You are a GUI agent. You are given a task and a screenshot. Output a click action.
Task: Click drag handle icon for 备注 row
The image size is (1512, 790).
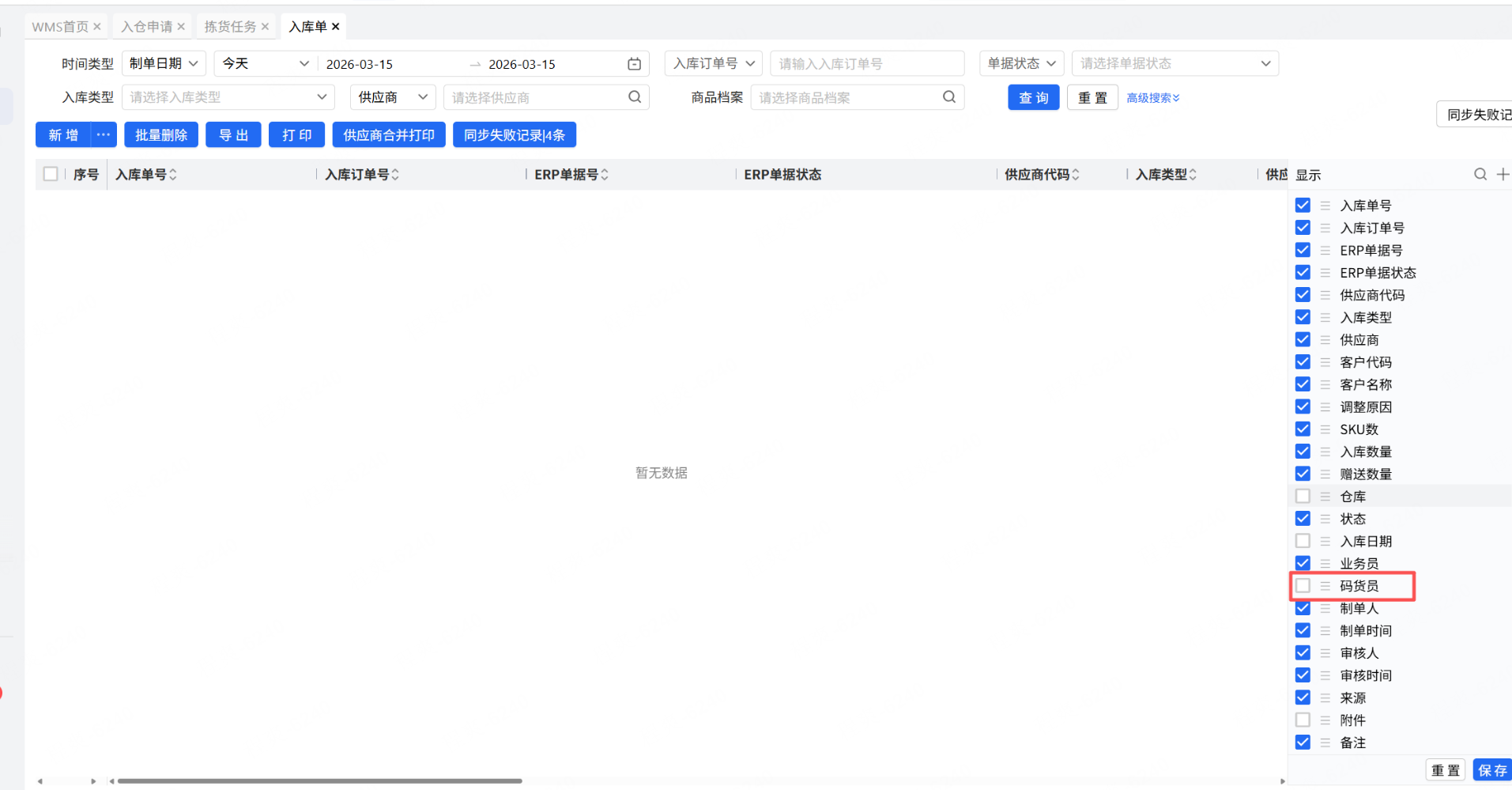[x=1325, y=743]
